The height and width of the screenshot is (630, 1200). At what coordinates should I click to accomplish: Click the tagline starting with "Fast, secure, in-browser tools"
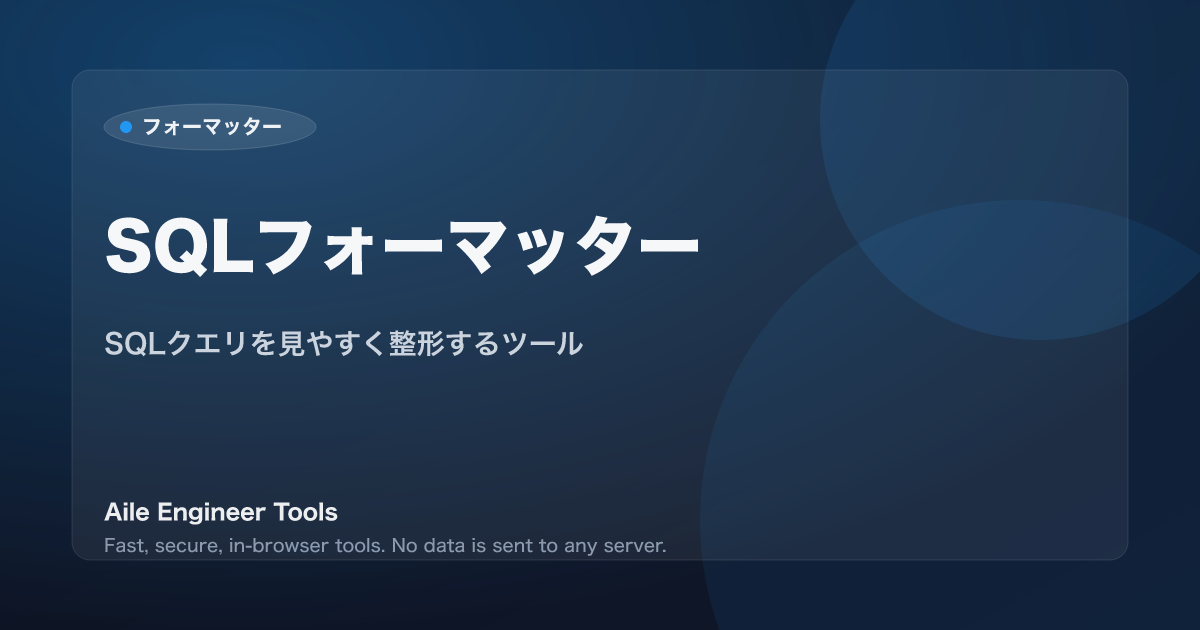pos(385,546)
